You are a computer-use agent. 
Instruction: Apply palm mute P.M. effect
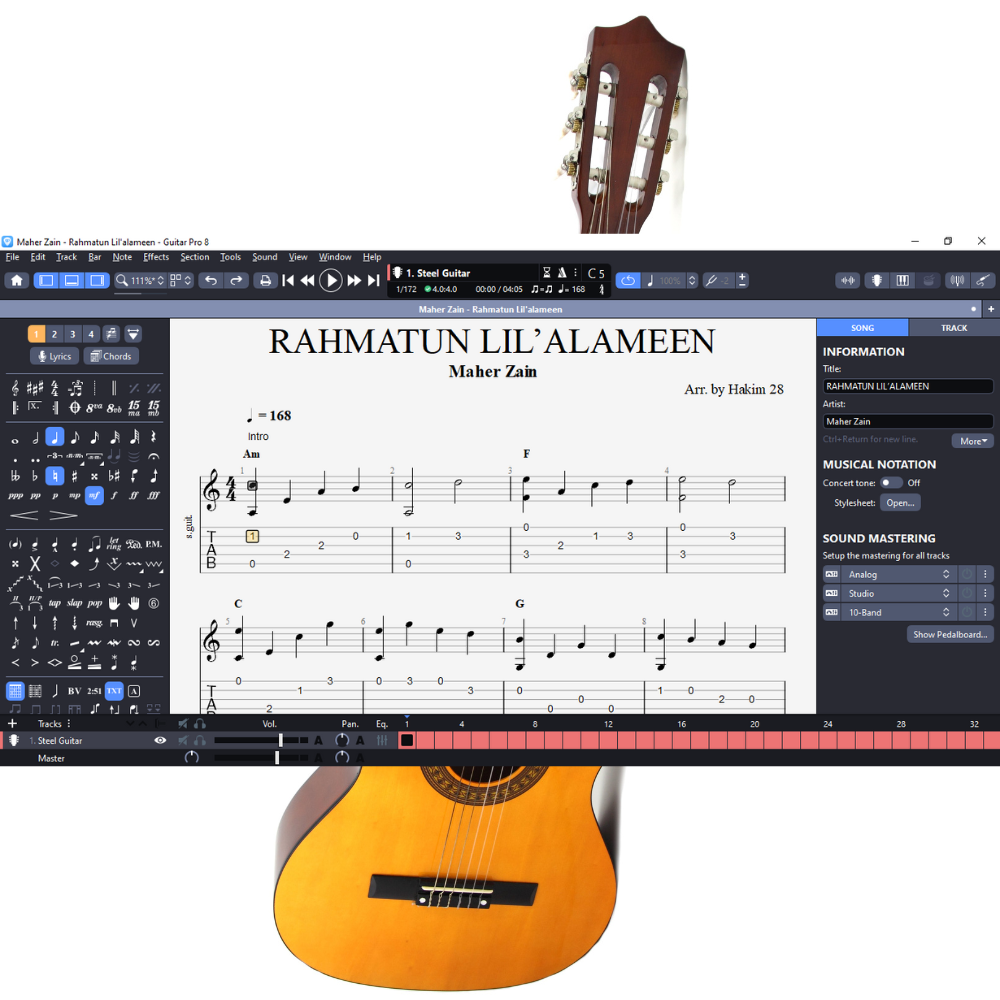point(154,545)
